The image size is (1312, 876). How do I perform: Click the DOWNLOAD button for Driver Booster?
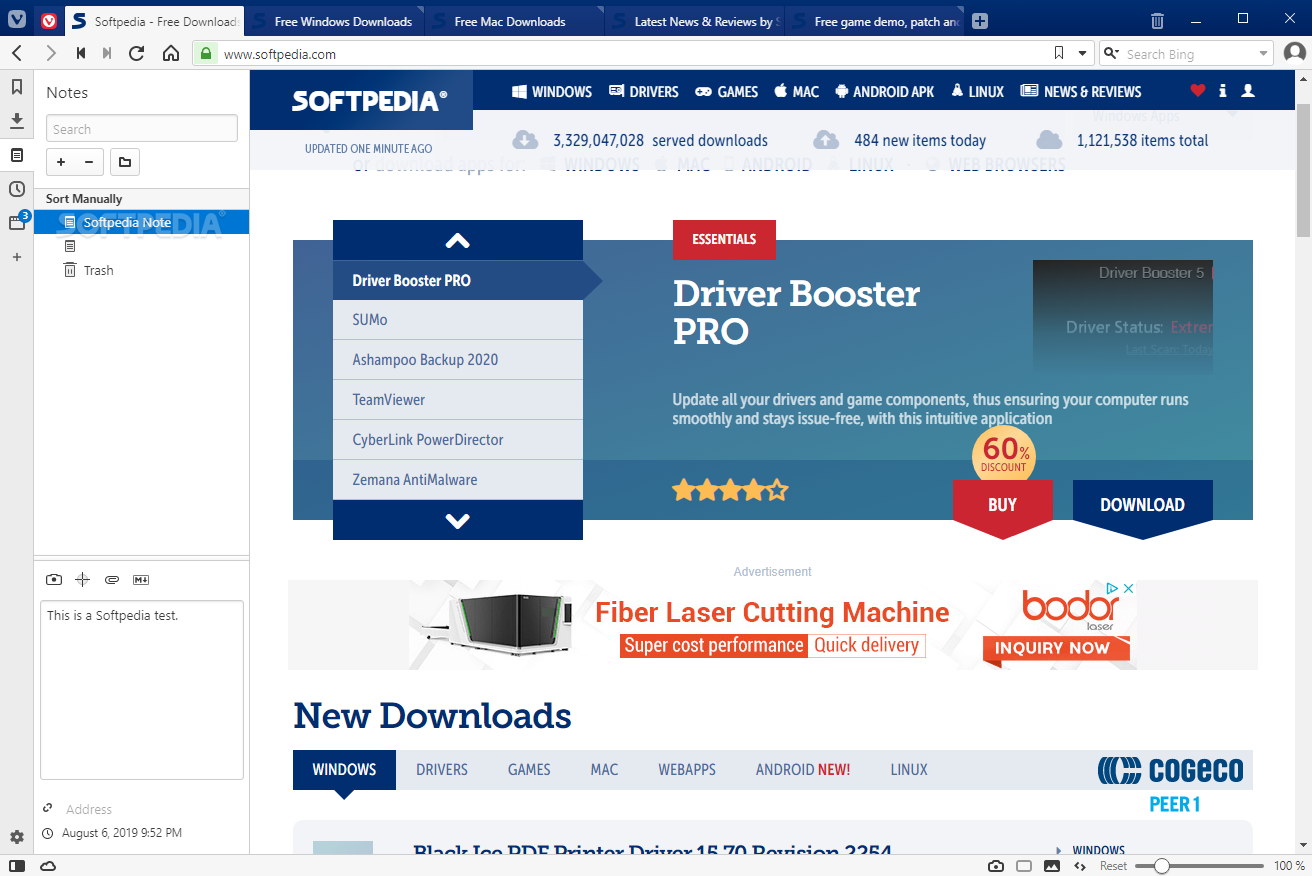[1143, 508]
